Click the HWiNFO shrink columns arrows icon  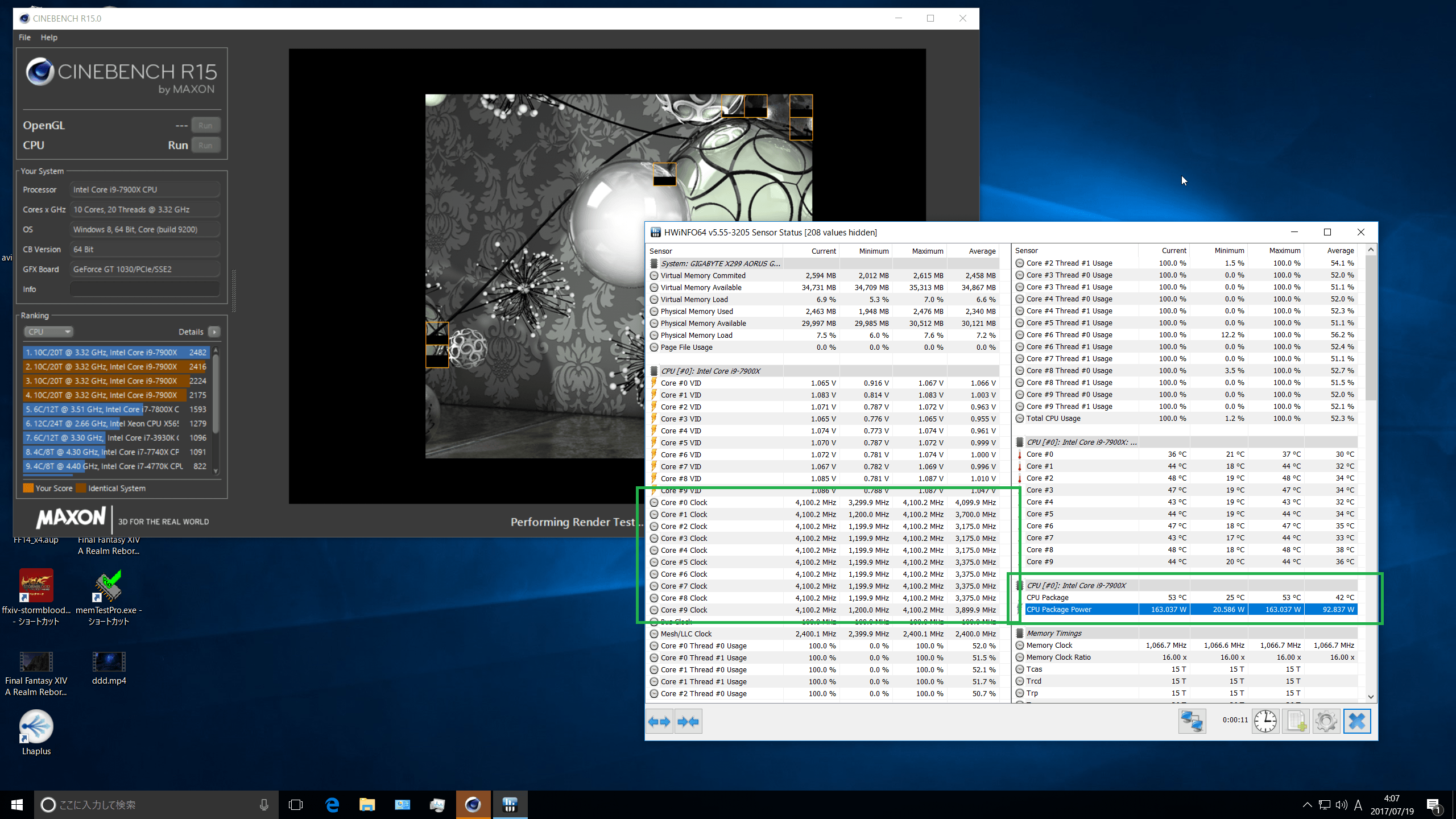pyautogui.click(x=688, y=721)
